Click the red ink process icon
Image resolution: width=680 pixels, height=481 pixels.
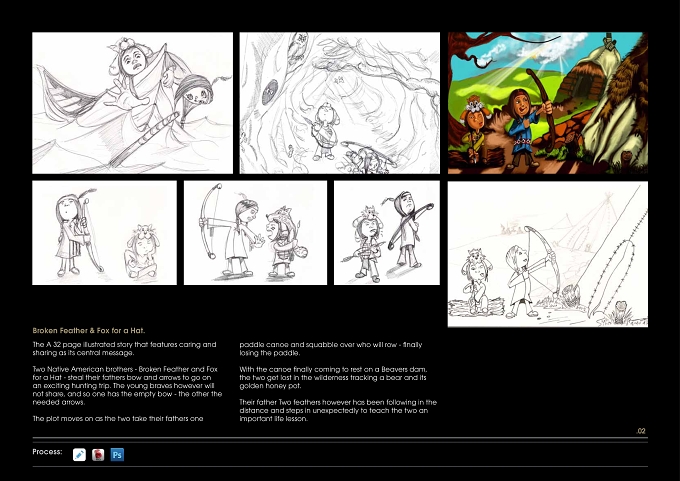click(98, 455)
